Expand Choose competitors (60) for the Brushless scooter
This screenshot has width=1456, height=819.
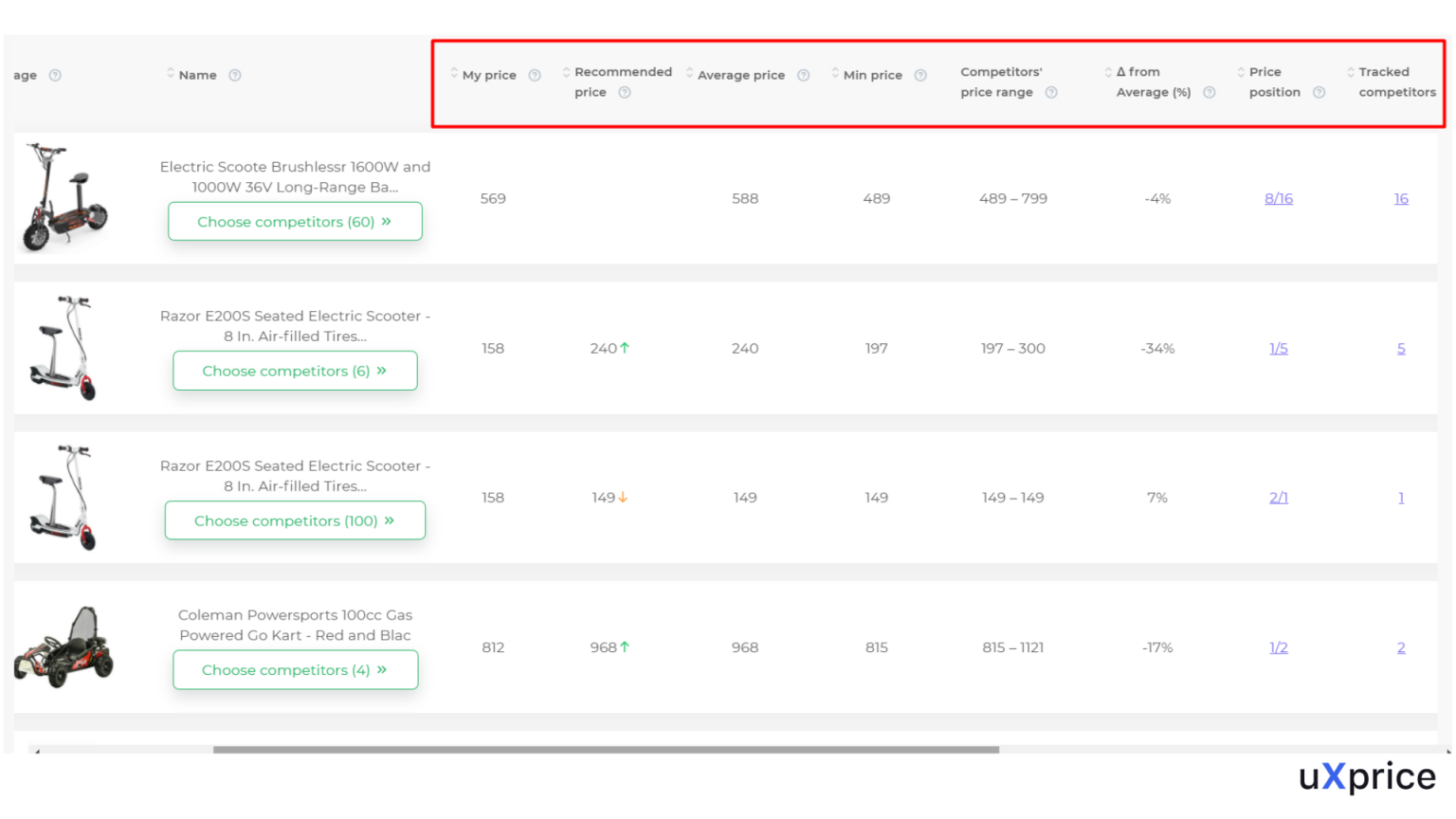click(295, 221)
